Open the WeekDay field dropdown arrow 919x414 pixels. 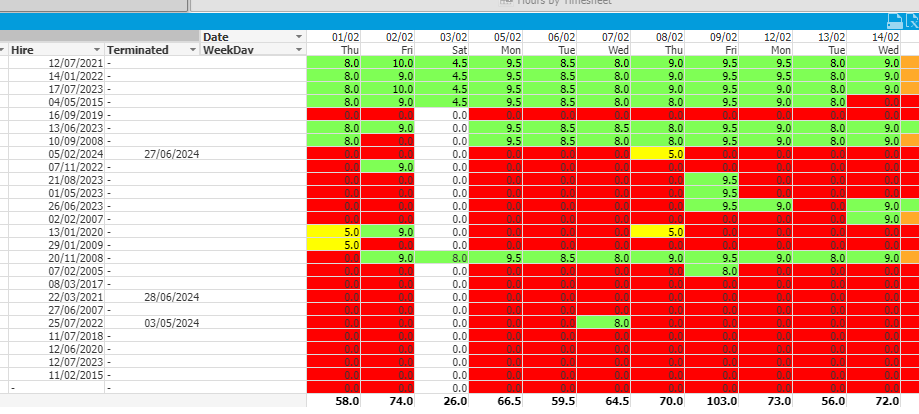pos(299,50)
